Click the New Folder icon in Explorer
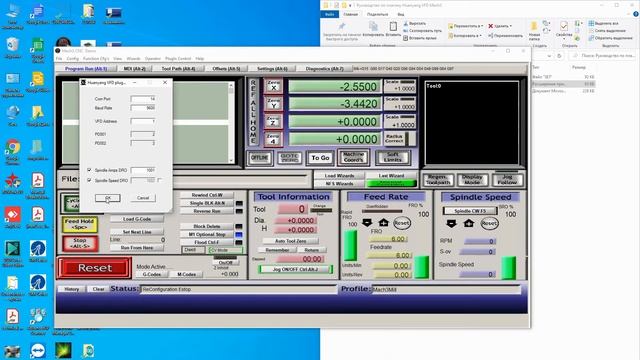This screenshot has height=360, width=640. tap(534, 31)
